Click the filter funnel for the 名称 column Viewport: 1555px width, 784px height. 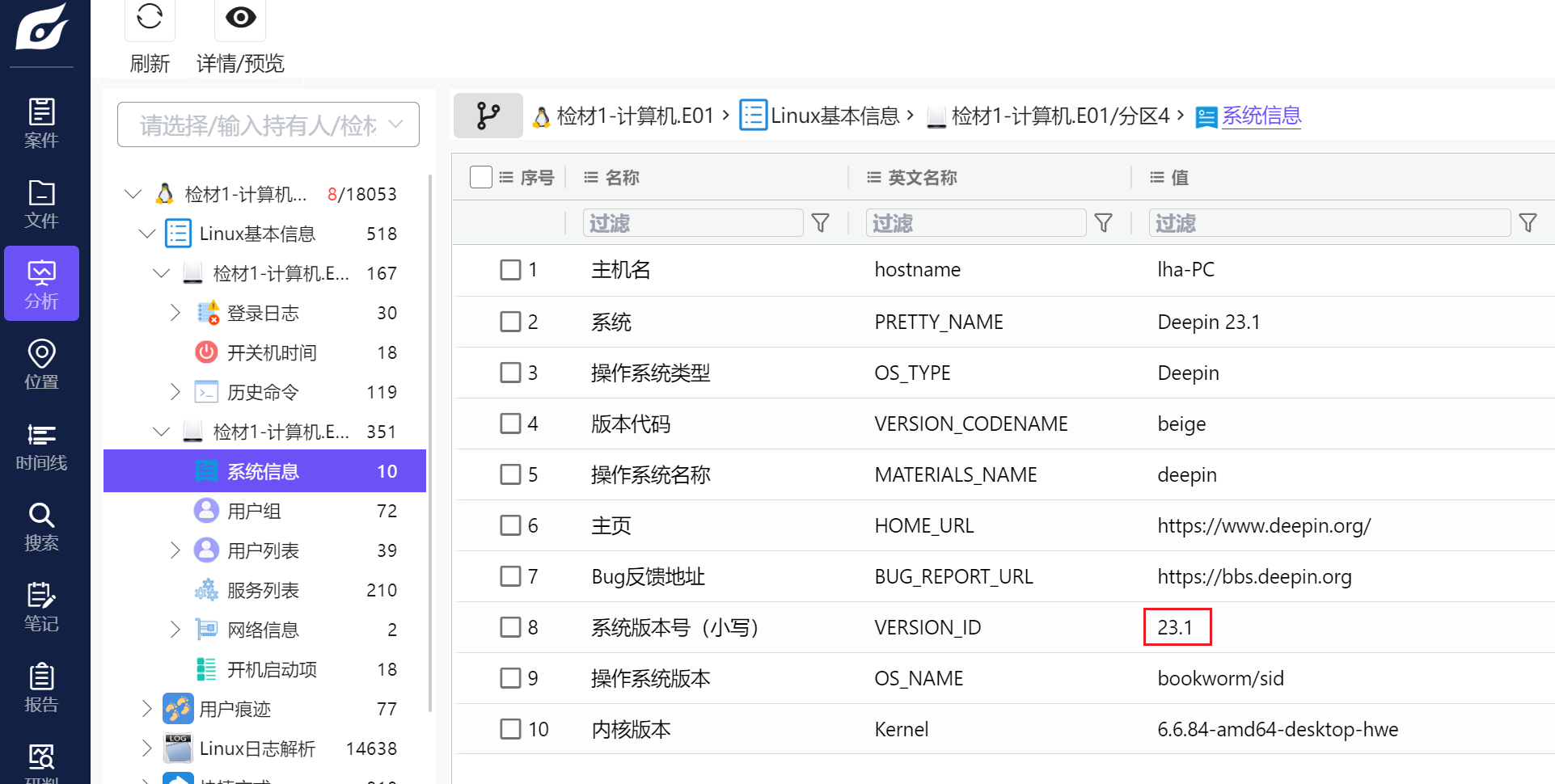[820, 223]
